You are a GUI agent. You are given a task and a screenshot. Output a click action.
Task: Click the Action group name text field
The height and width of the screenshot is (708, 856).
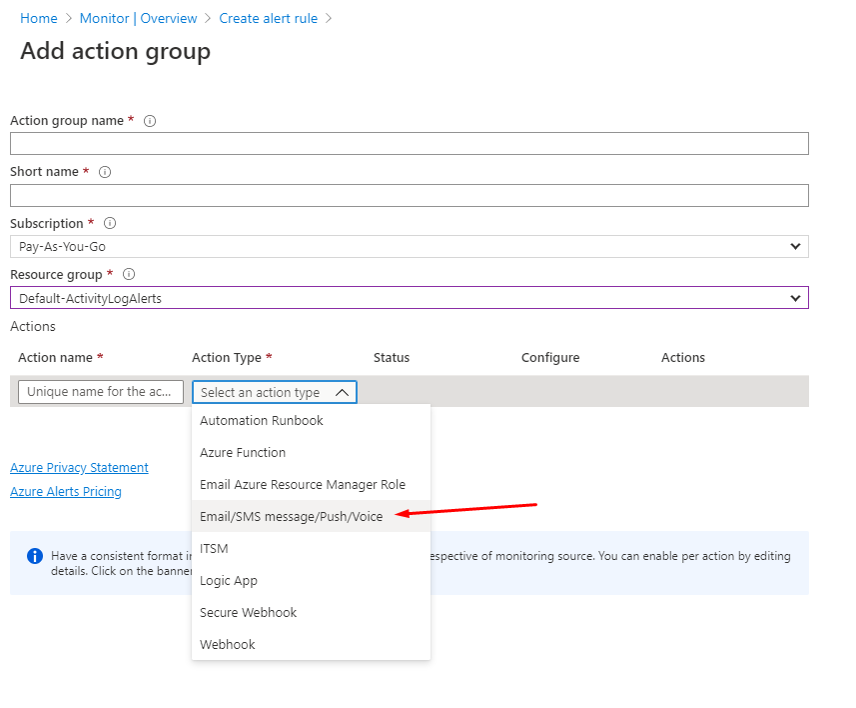[409, 144]
